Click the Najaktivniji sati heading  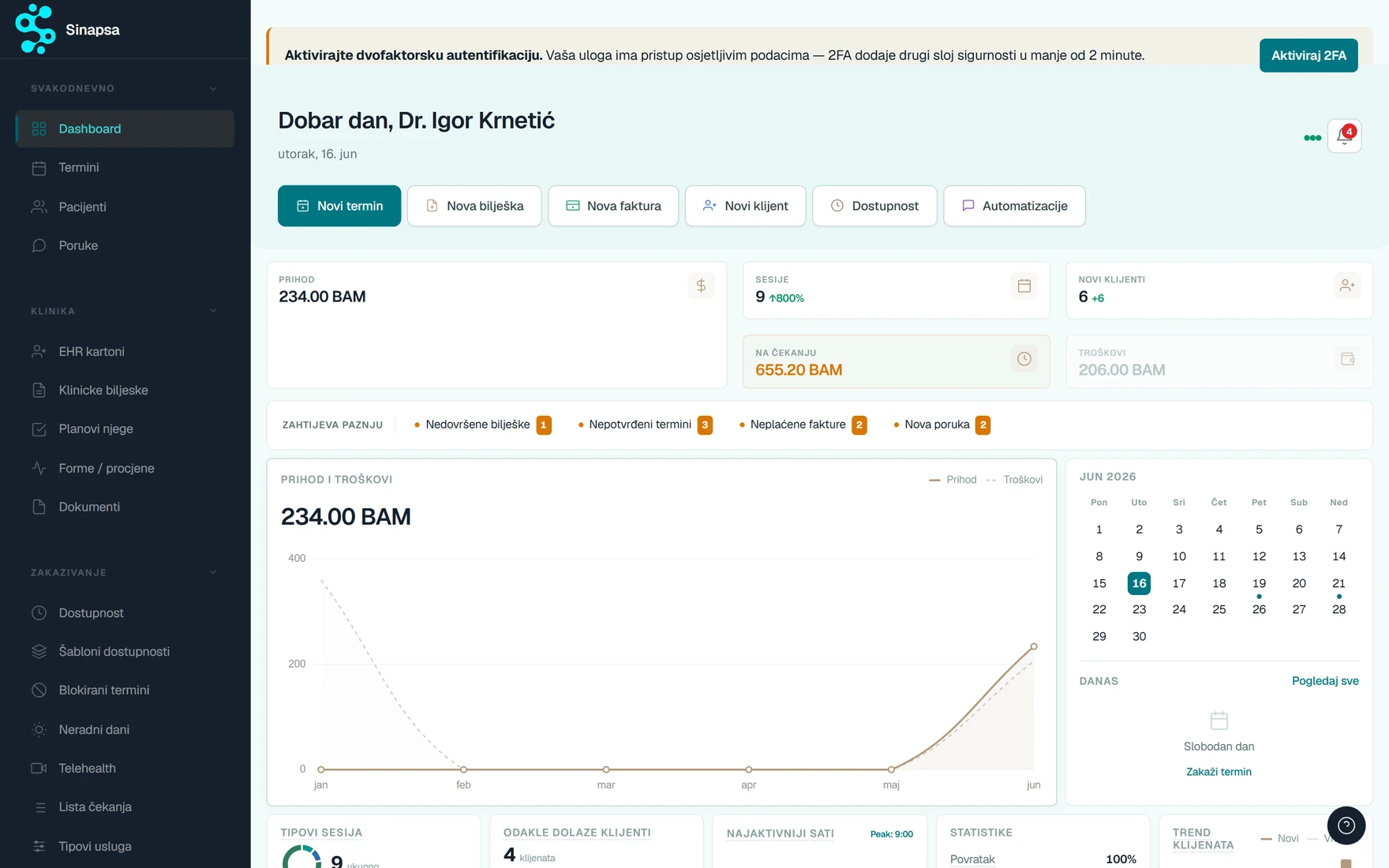pos(781,833)
